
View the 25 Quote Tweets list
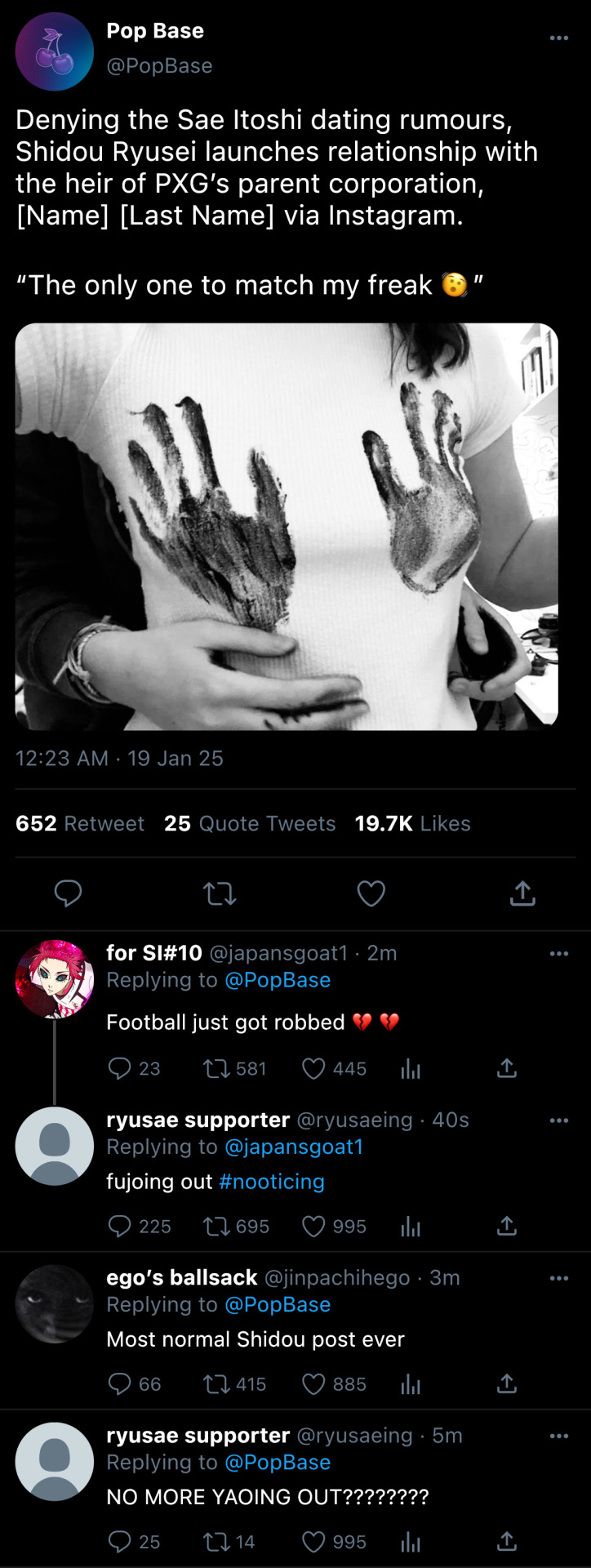(249, 824)
